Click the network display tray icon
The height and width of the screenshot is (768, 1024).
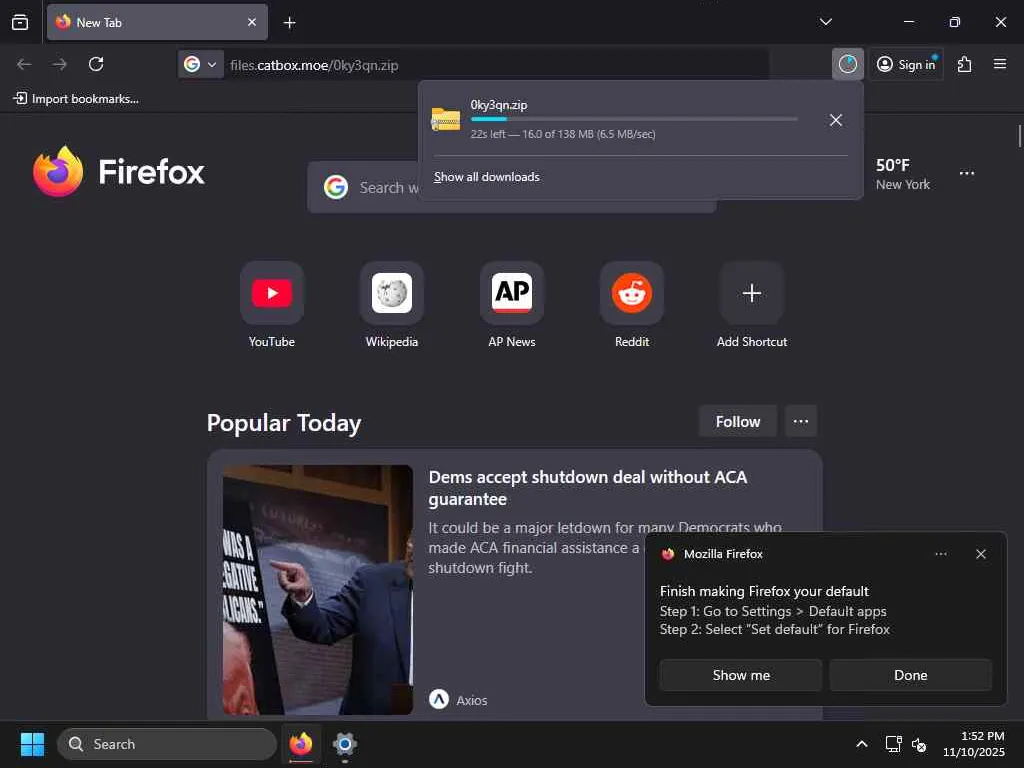pos(893,744)
